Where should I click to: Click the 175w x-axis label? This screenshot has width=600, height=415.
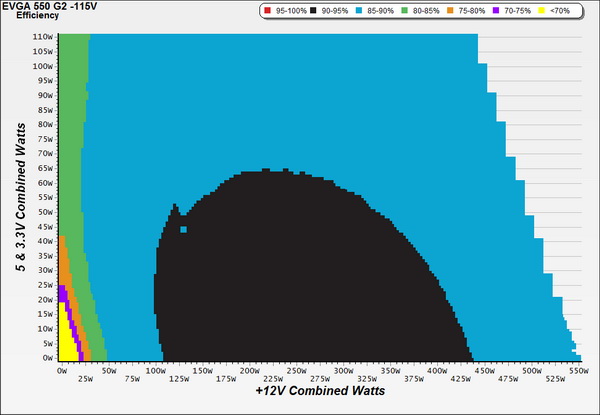[226, 379]
